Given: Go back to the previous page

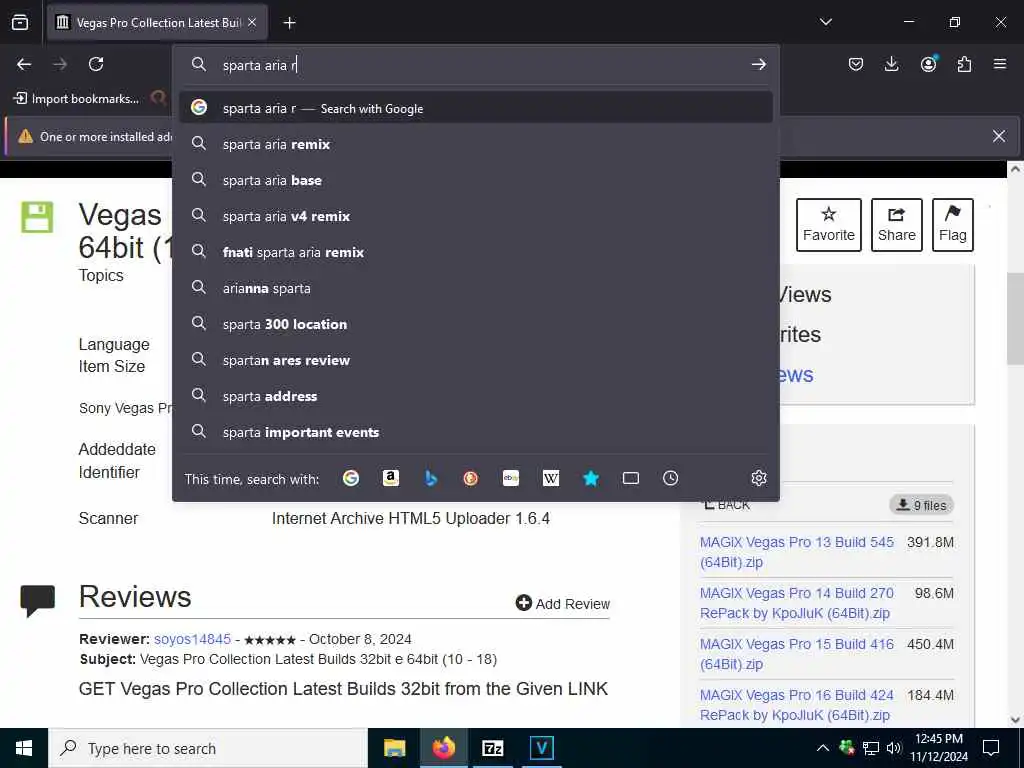Looking at the screenshot, I should pos(24,64).
